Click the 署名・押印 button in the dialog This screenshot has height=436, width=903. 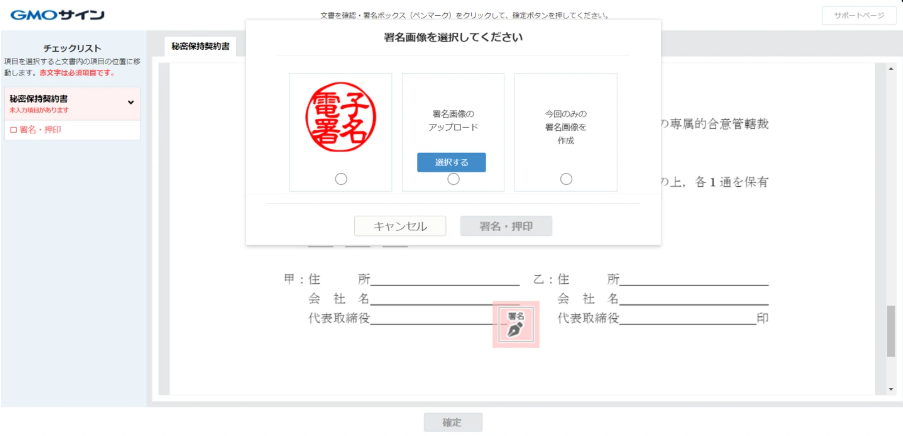click(x=505, y=226)
